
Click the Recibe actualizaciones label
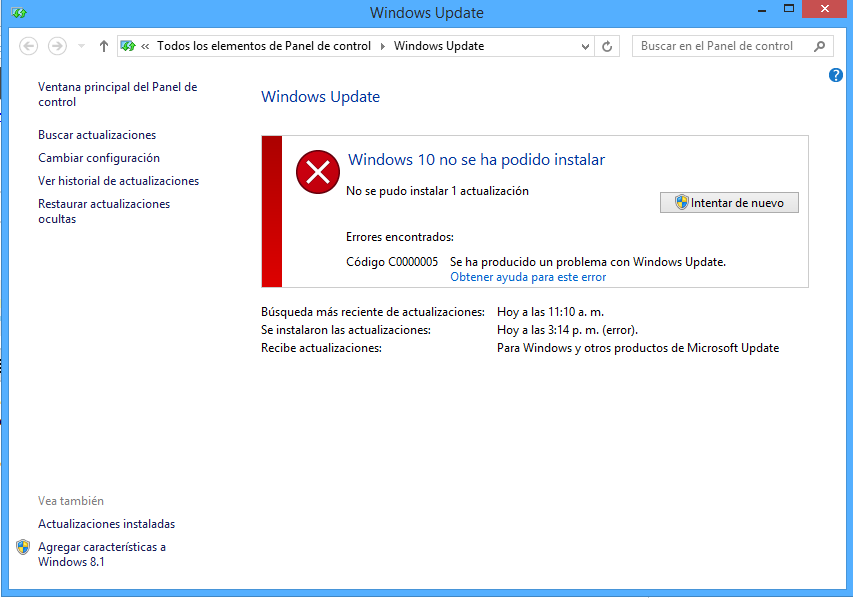click(322, 348)
